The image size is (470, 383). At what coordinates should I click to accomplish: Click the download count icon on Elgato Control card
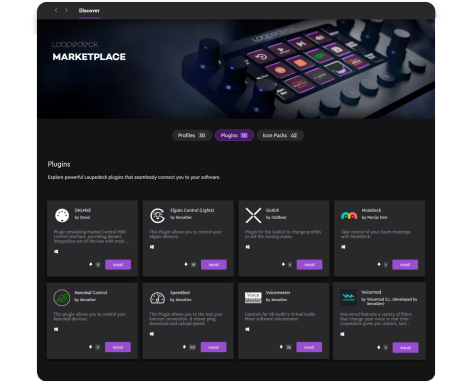point(186,264)
